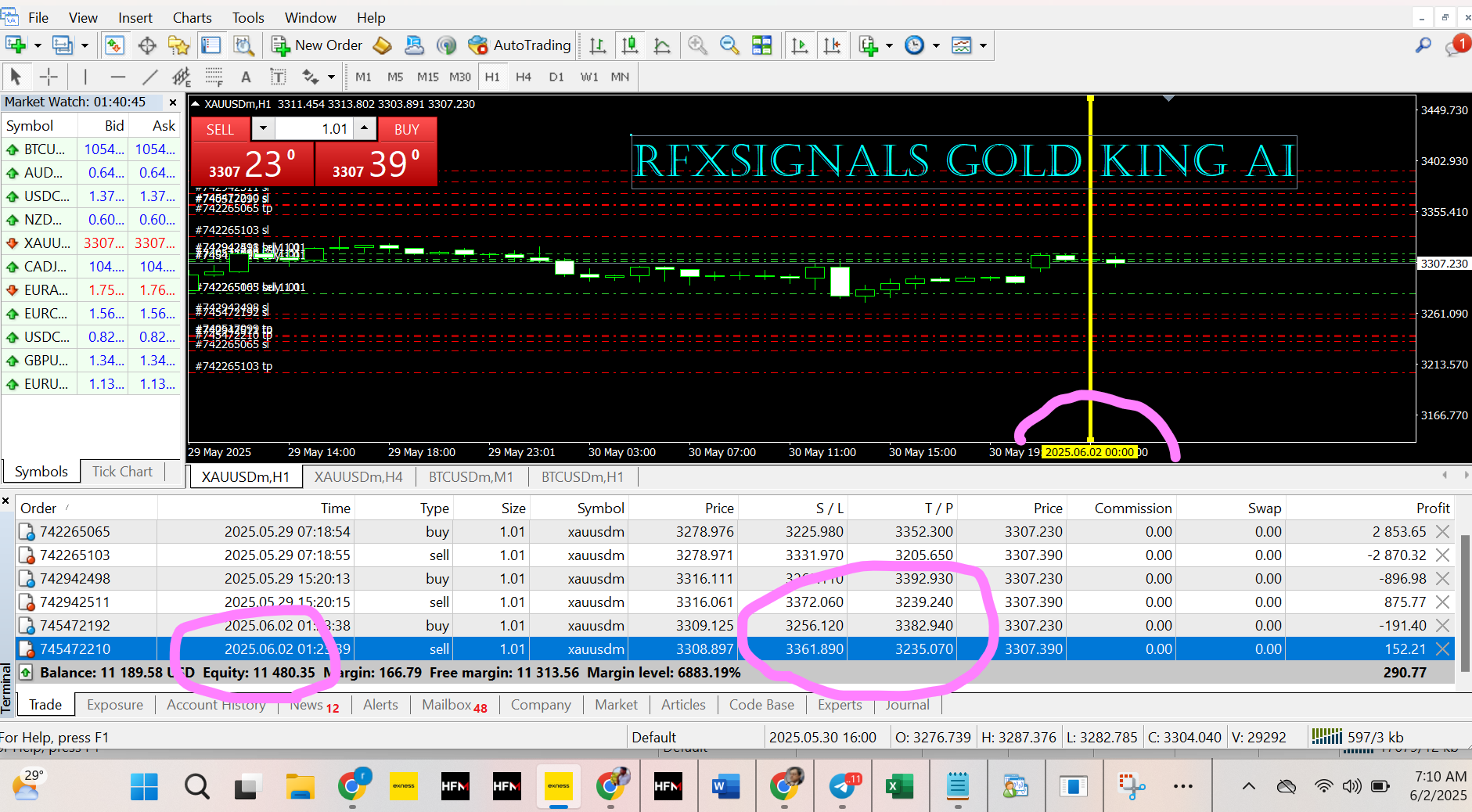Select the trendline drawing tool
1472x812 pixels.
(150, 77)
